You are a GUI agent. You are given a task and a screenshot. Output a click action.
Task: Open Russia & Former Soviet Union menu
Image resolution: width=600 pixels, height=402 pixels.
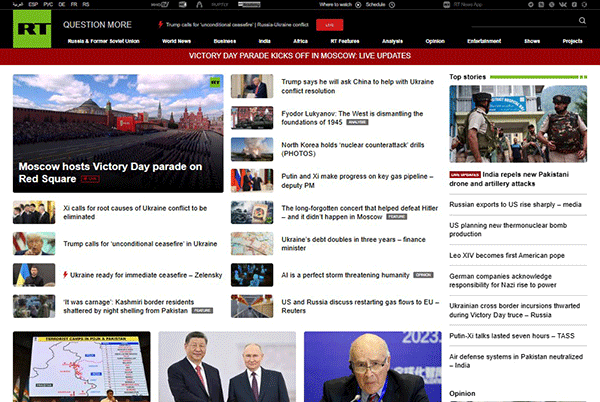click(x=104, y=41)
